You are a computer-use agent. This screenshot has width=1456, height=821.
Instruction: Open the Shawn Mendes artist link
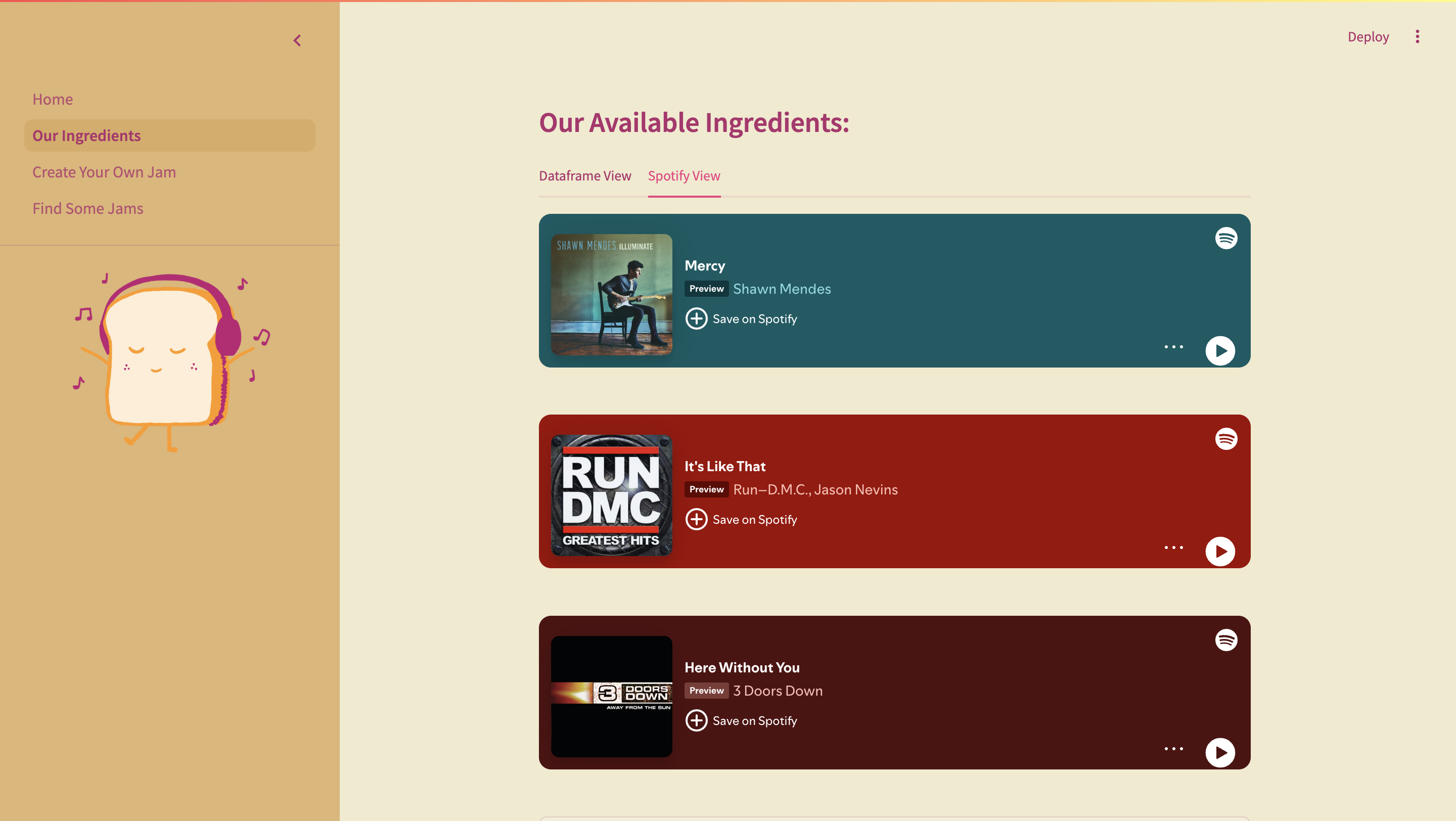(782, 289)
